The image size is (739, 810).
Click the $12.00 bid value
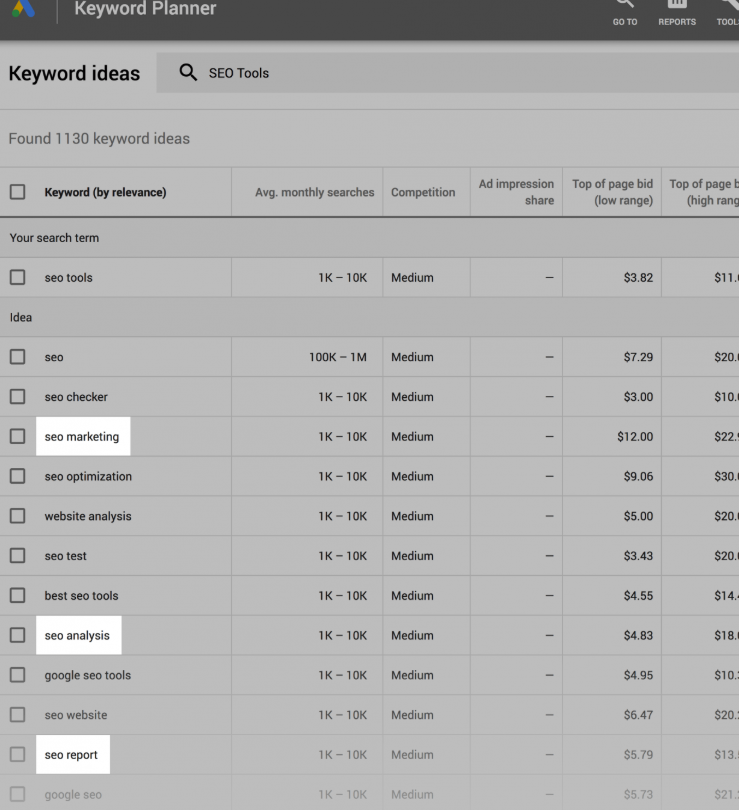[635, 437]
